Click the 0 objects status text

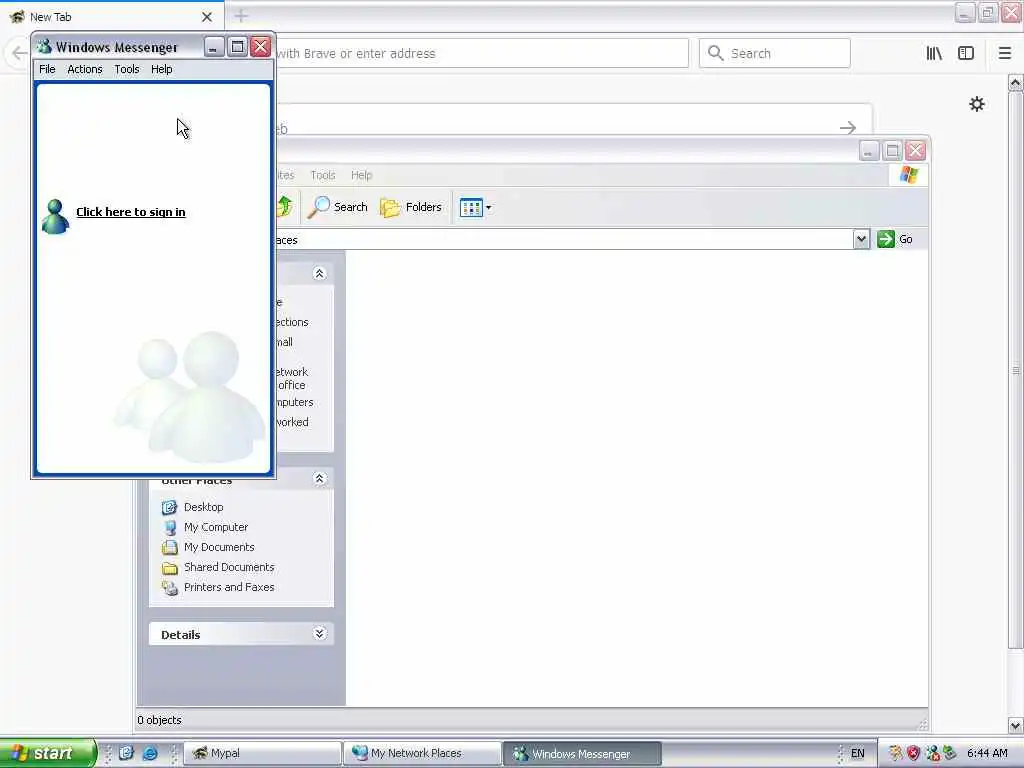pyautogui.click(x=159, y=720)
